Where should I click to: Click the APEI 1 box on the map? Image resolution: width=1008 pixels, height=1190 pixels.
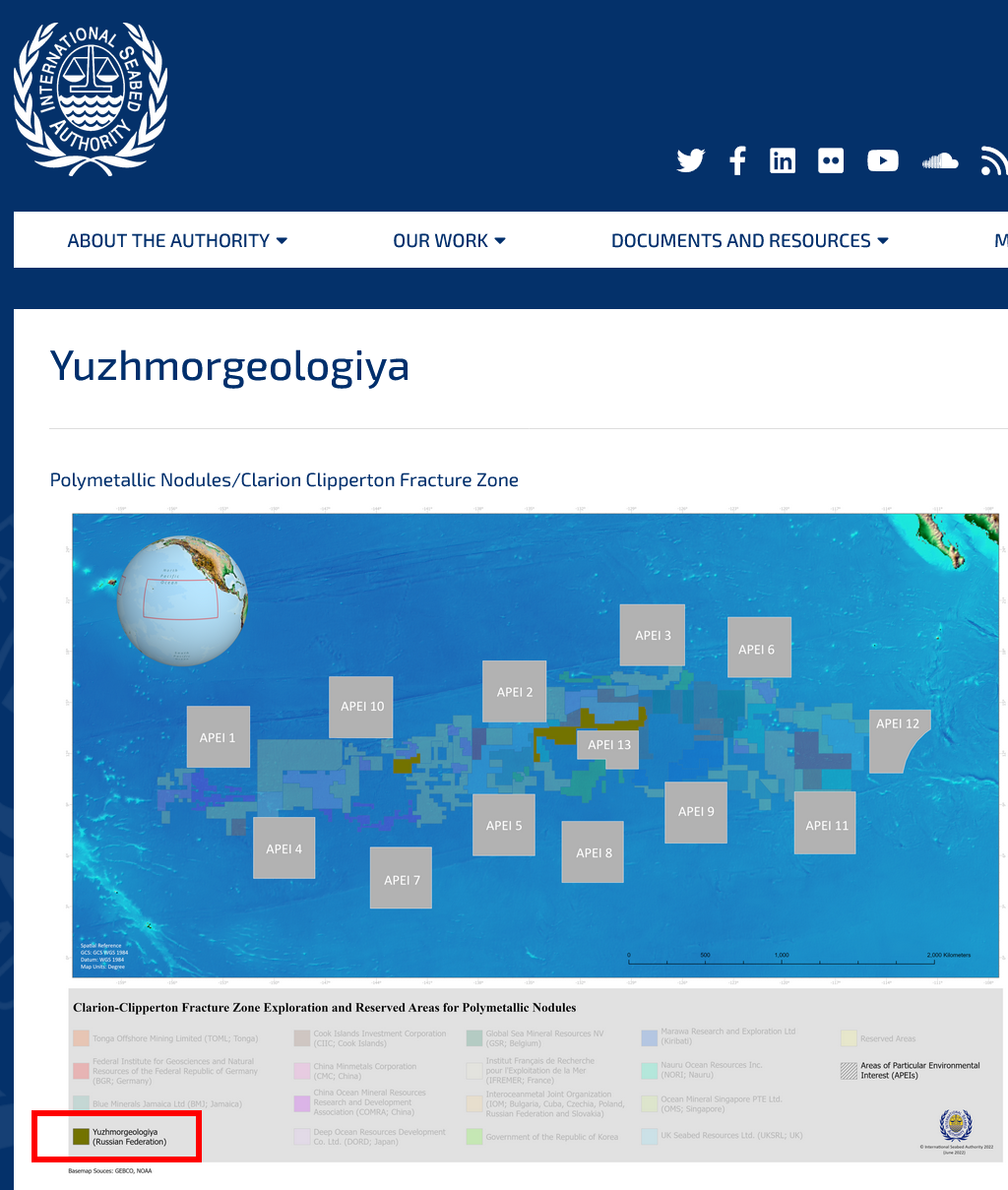219,737
